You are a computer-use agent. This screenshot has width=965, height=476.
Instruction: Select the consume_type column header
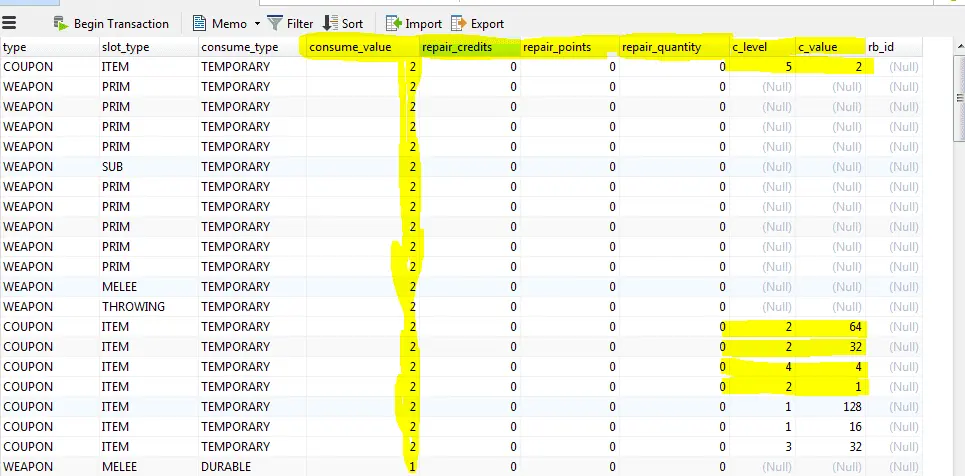coord(252,47)
